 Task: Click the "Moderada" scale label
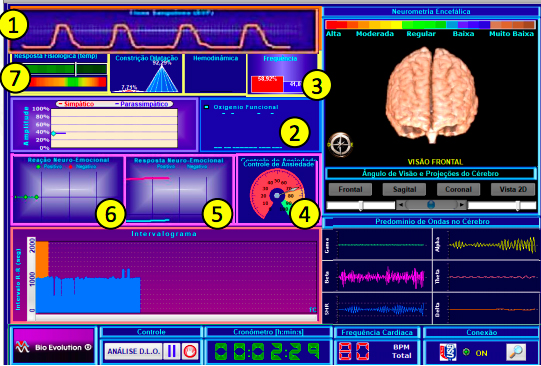[x=375, y=34]
